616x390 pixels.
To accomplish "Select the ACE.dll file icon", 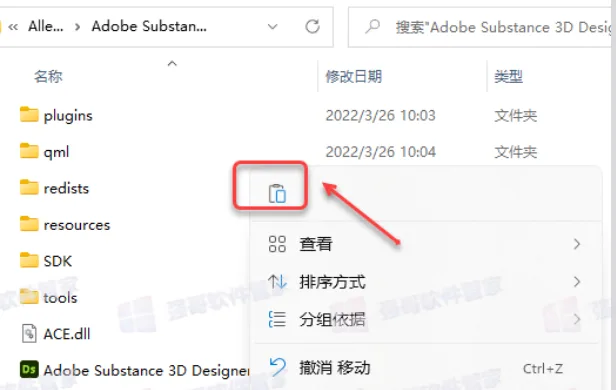I will click(x=29, y=333).
